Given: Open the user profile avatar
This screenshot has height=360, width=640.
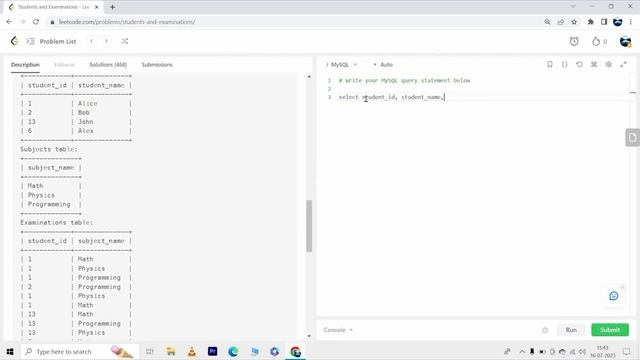Looking at the screenshot, I should click(625, 41).
